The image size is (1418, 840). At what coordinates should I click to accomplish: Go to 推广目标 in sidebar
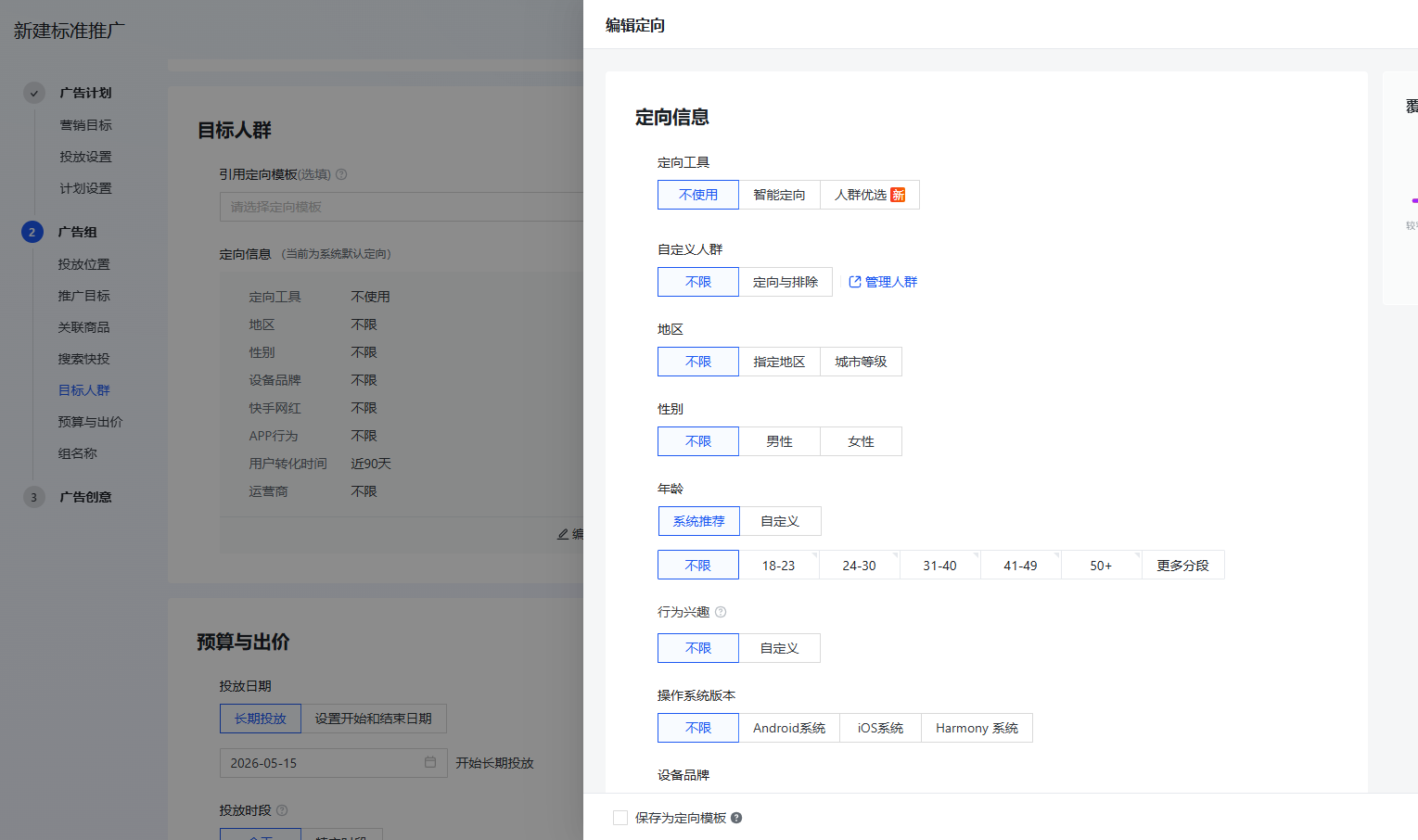coord(83,296)
